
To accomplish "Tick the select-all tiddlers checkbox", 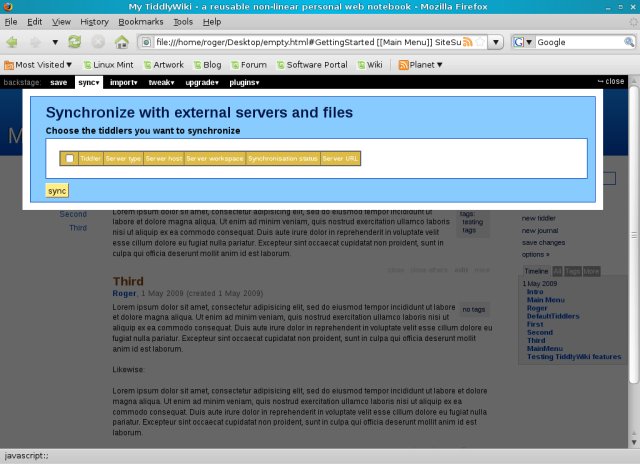I will tap(69, 158).
